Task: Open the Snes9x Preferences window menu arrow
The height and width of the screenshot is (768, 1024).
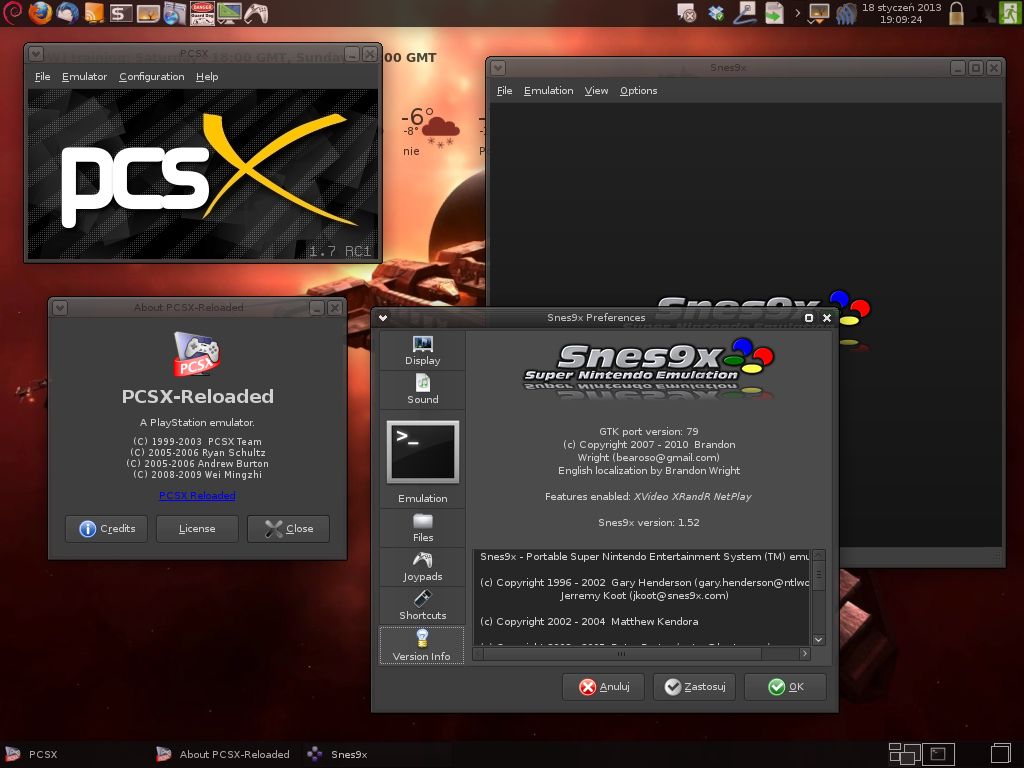Action: pyautogui.click(x=383, y=318)
